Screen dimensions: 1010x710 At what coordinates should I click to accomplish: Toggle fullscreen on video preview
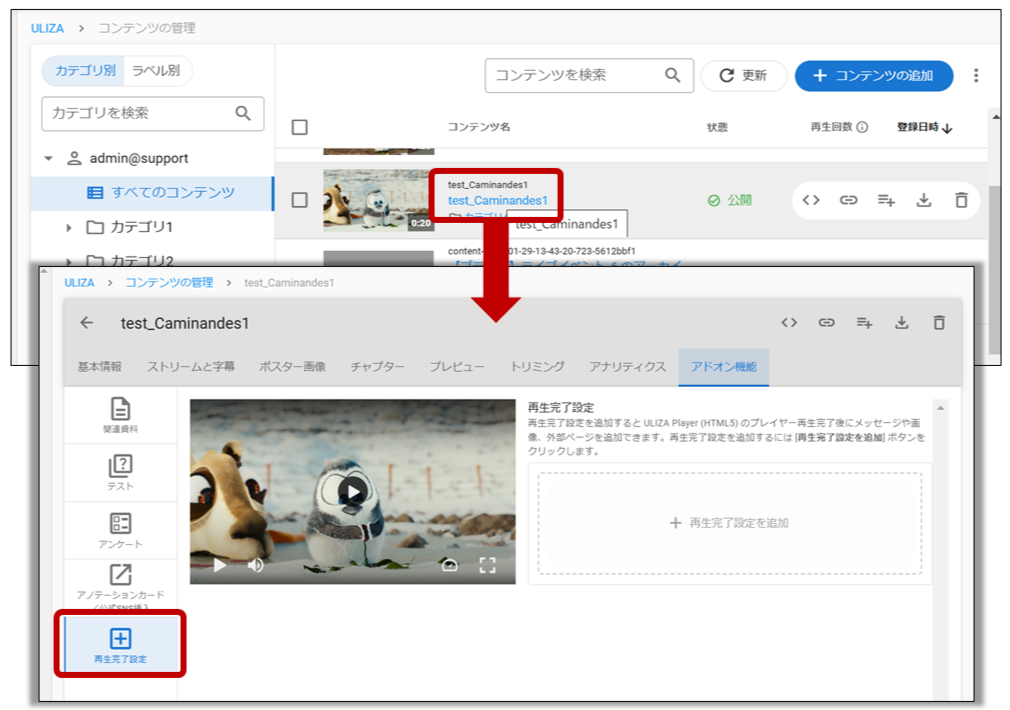click(488, 566)
